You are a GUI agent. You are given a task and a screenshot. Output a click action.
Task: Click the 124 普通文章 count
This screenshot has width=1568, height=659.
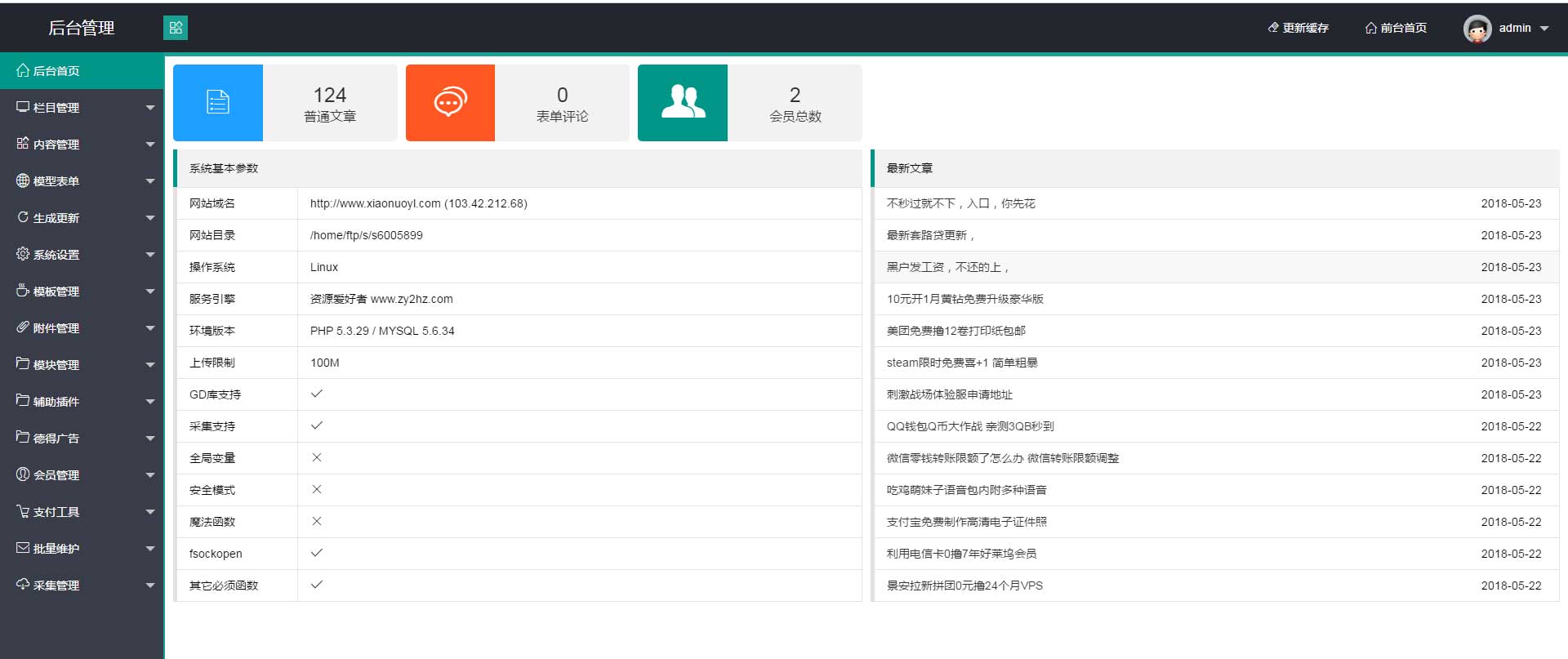(330, 96)
